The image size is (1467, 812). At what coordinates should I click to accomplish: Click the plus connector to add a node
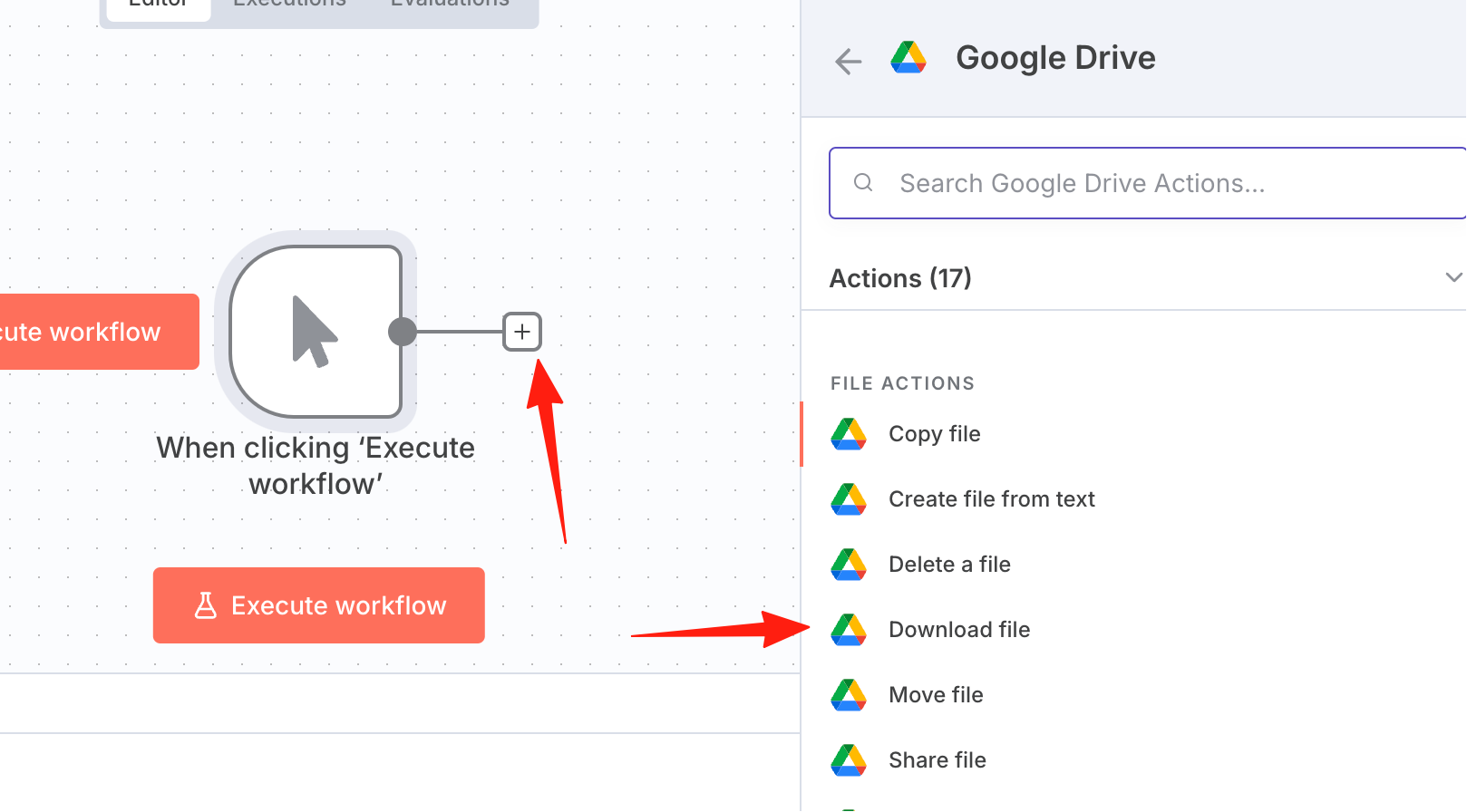point(522,332)
